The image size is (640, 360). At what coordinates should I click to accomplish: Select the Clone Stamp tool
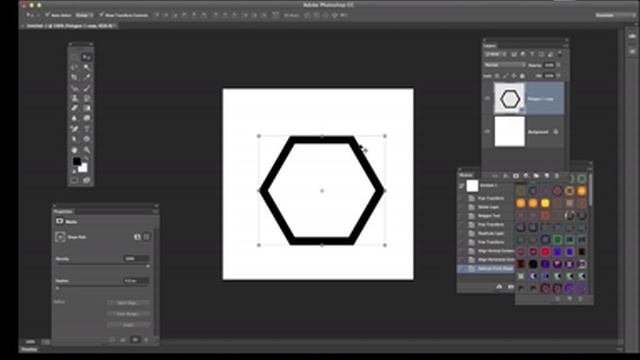pyautogui.click(x=75, y=98)
